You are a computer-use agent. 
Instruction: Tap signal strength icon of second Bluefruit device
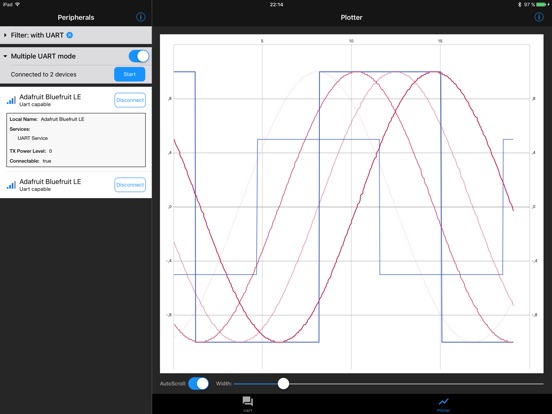click(11, 185)
